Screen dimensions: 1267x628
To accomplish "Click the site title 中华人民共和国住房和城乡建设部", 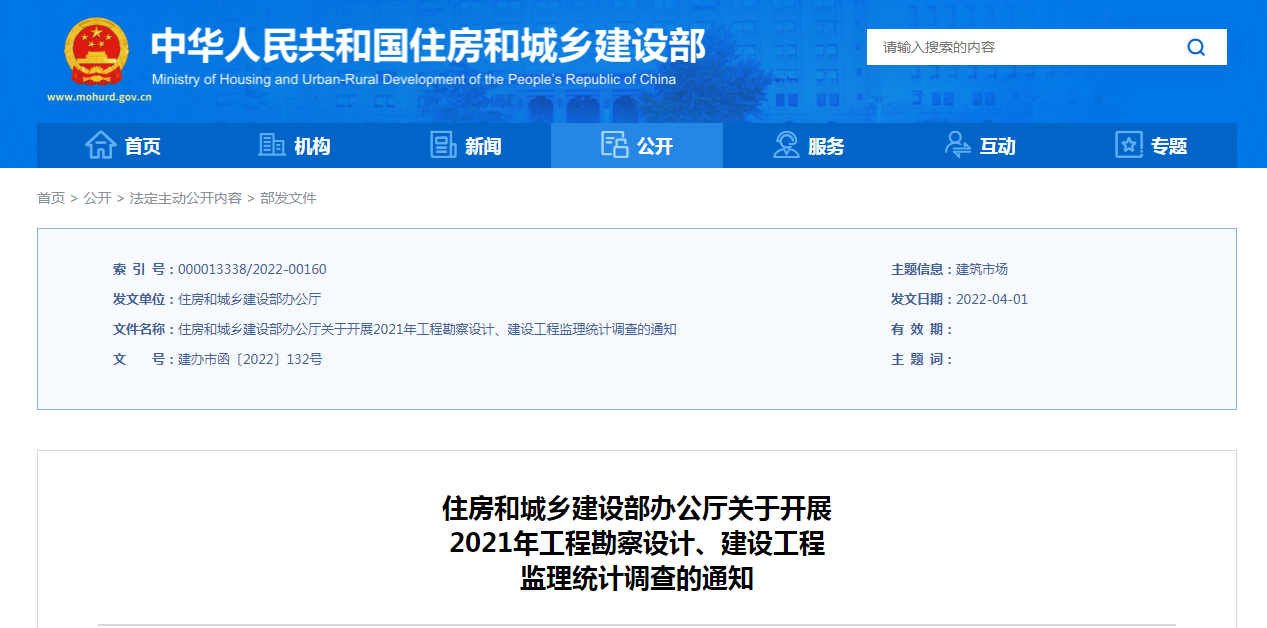I will pos(428,45).
